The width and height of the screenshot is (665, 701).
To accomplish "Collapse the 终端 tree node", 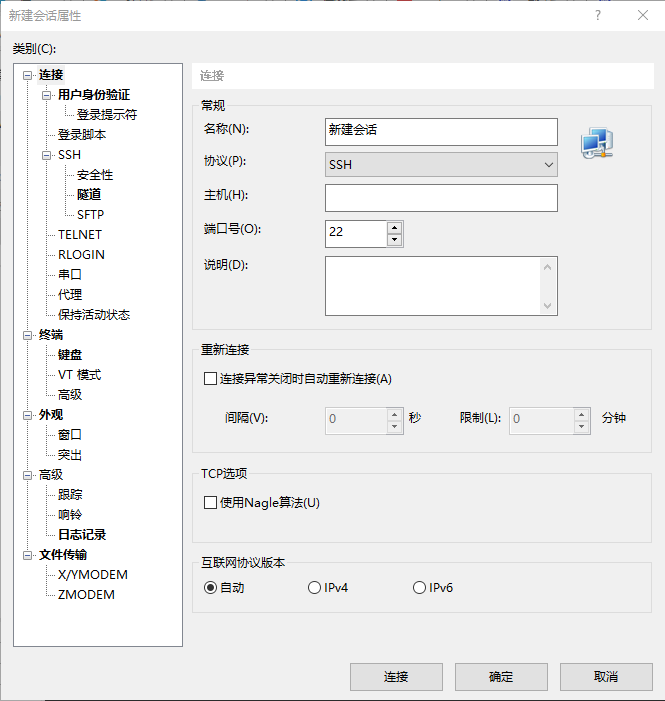I will [27, 335].
